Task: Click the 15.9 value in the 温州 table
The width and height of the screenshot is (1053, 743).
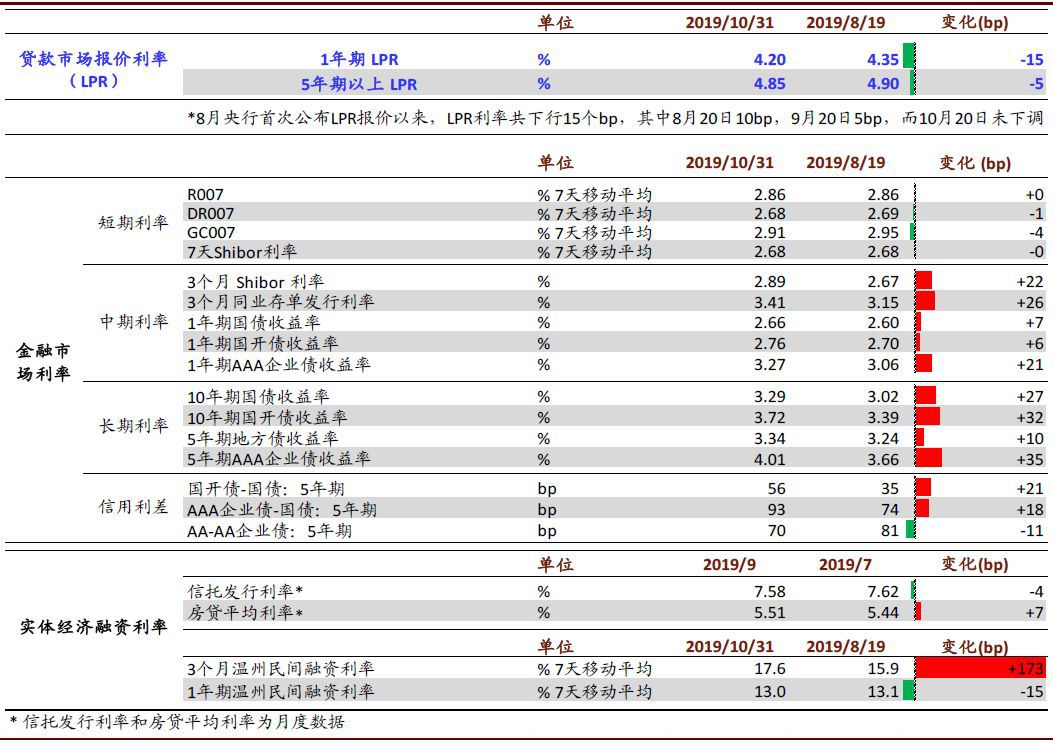Action: [883, 669]
